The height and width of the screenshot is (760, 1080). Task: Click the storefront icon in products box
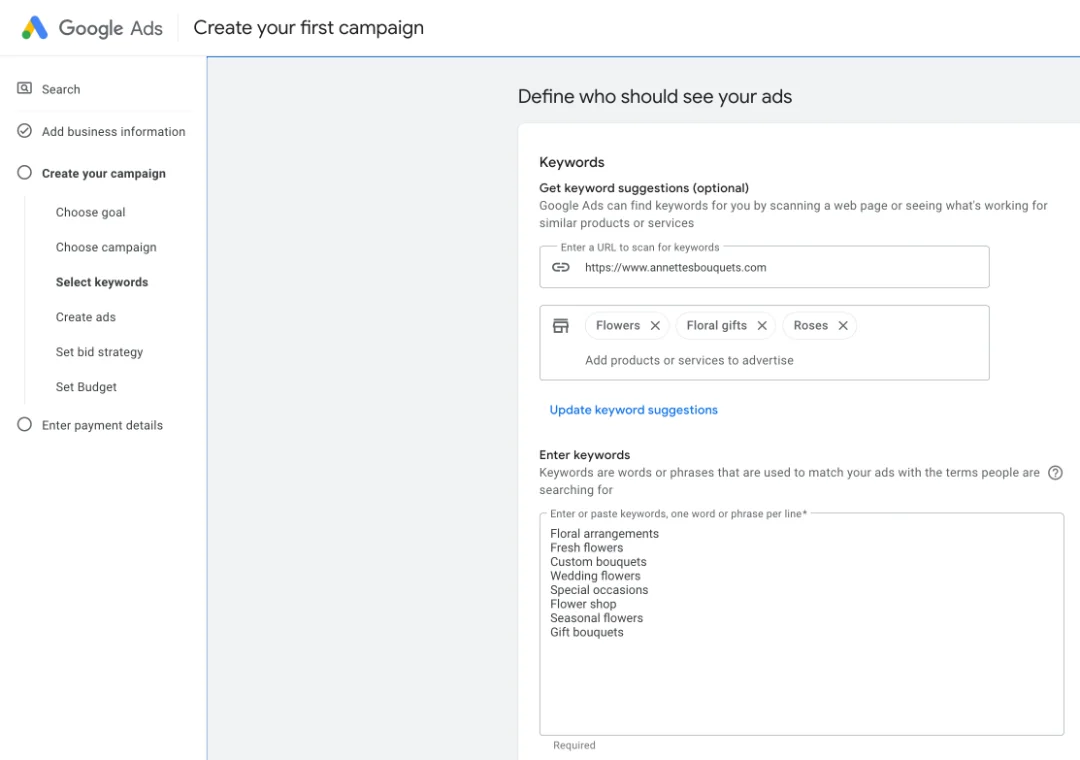[561, 326]
